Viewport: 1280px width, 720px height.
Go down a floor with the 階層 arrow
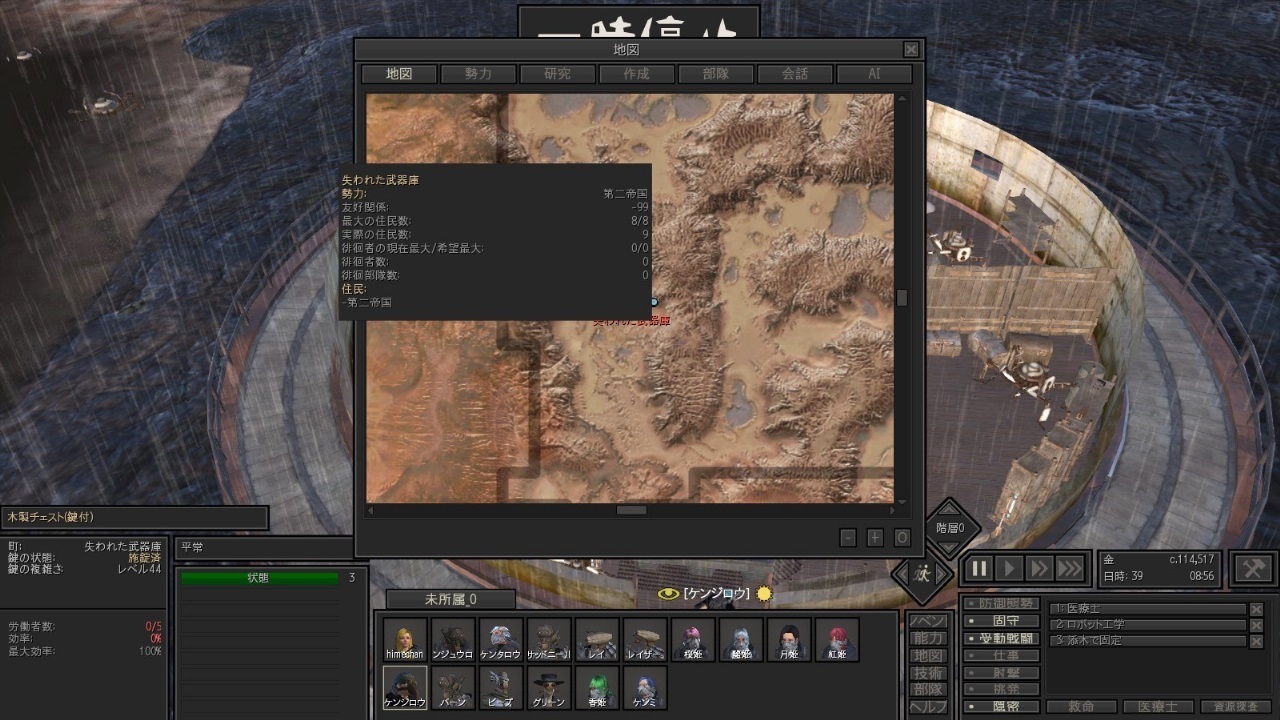coord(947,549)
